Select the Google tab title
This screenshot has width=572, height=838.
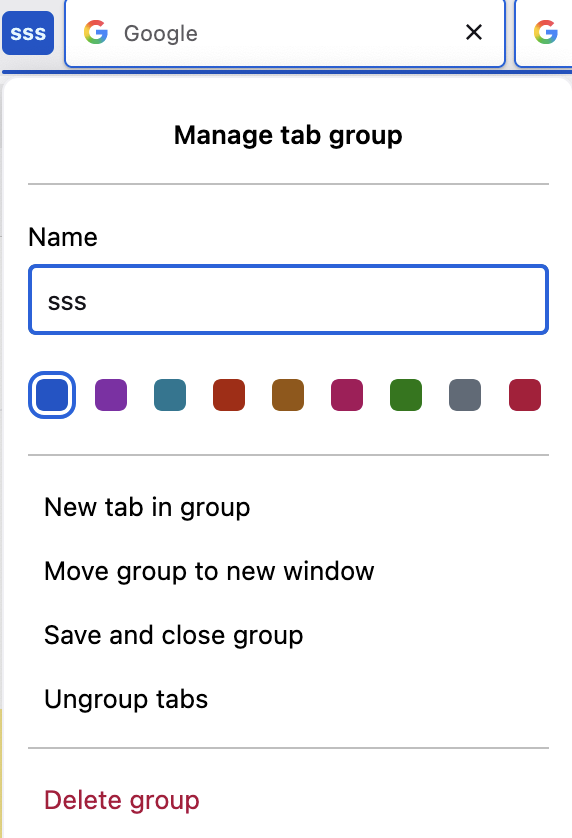point(161,33)
